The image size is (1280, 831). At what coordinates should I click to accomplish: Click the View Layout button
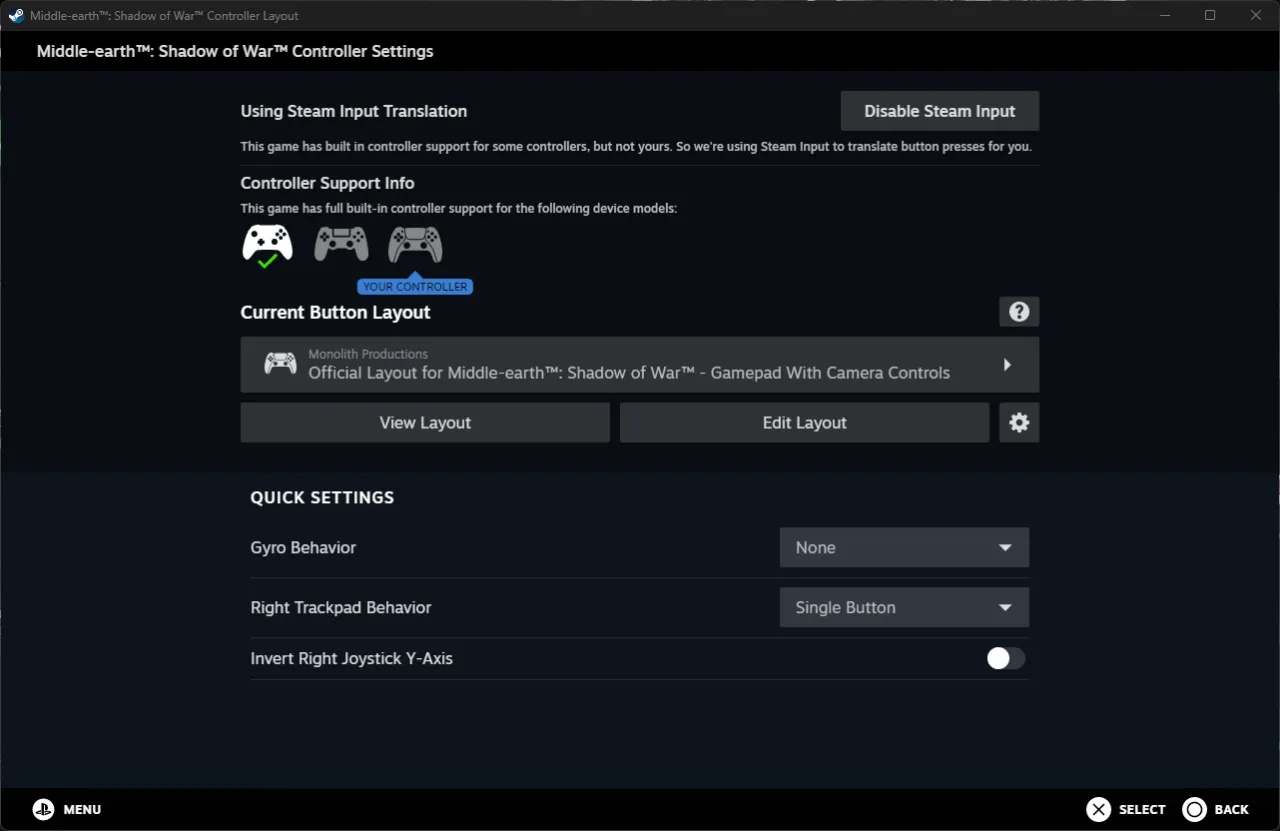pos(424,422)
